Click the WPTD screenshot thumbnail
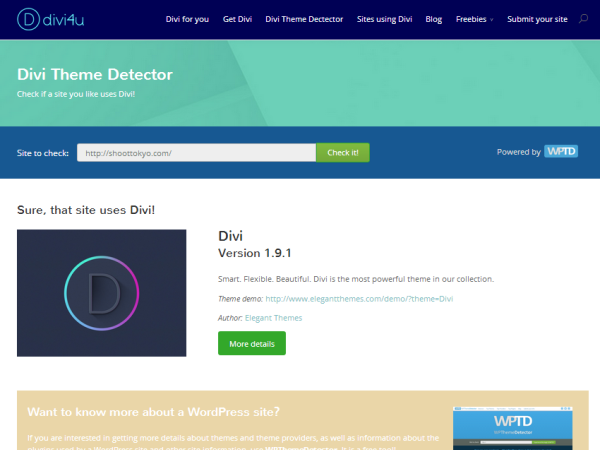This screenshot has width=600, height=450. coord(513,428)
